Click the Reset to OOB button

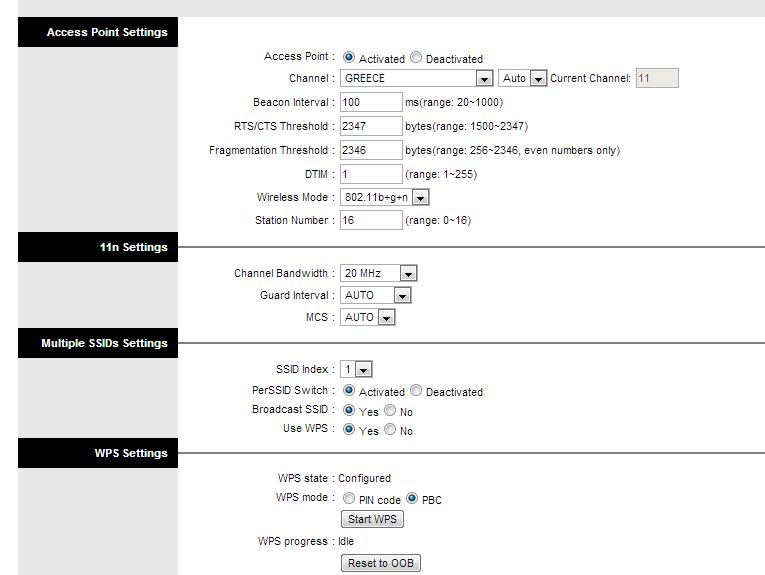381,563
